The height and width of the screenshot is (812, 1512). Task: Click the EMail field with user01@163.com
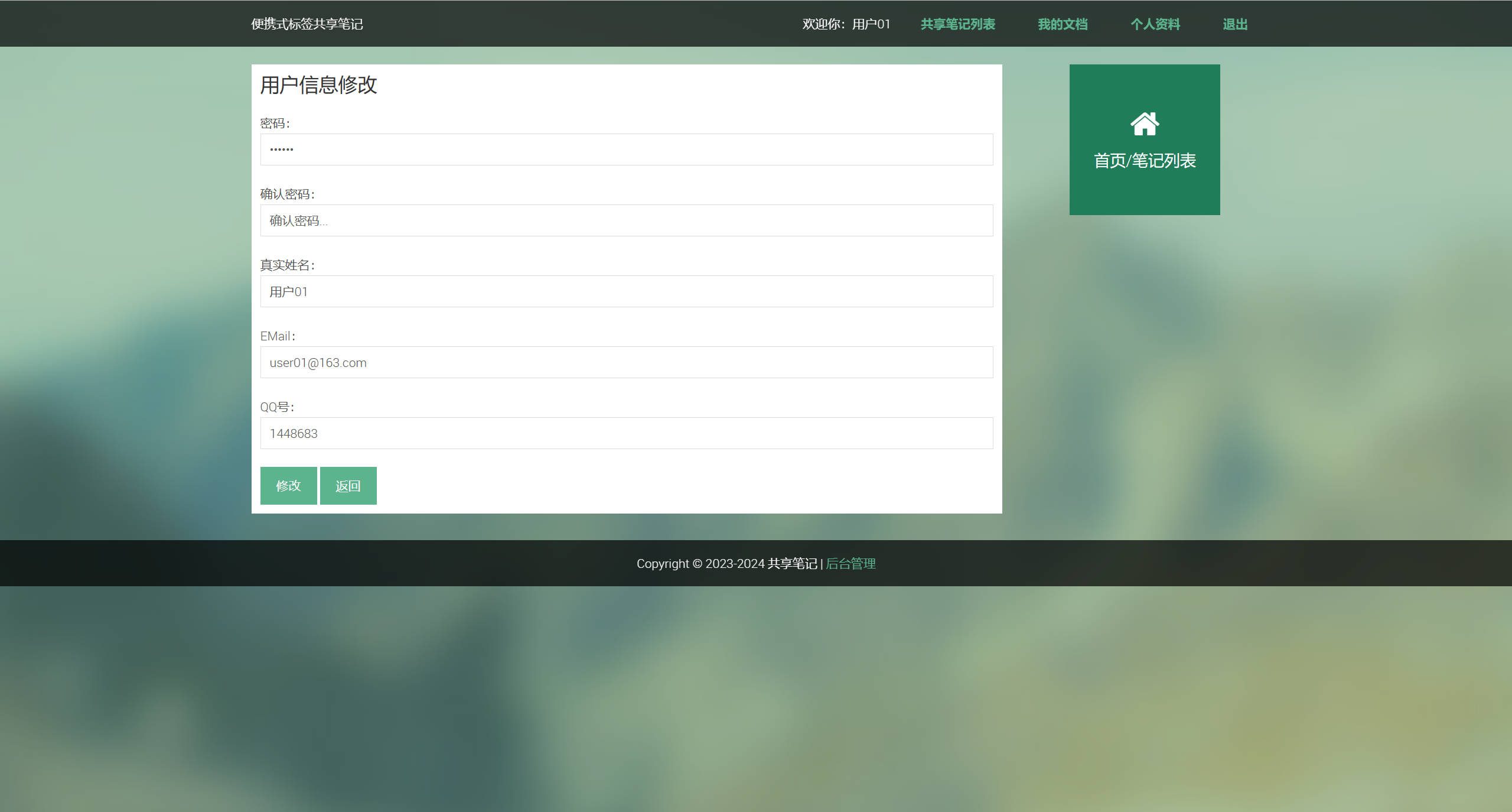627,362
